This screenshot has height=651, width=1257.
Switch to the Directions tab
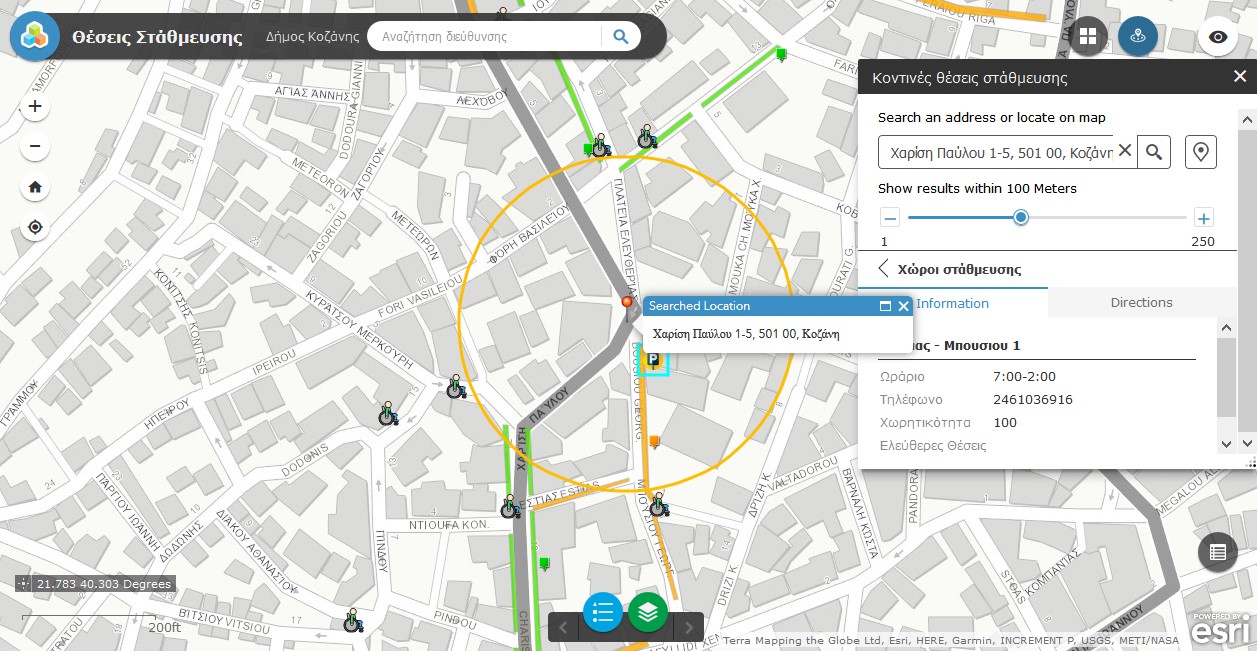(x=1141, y=303)
